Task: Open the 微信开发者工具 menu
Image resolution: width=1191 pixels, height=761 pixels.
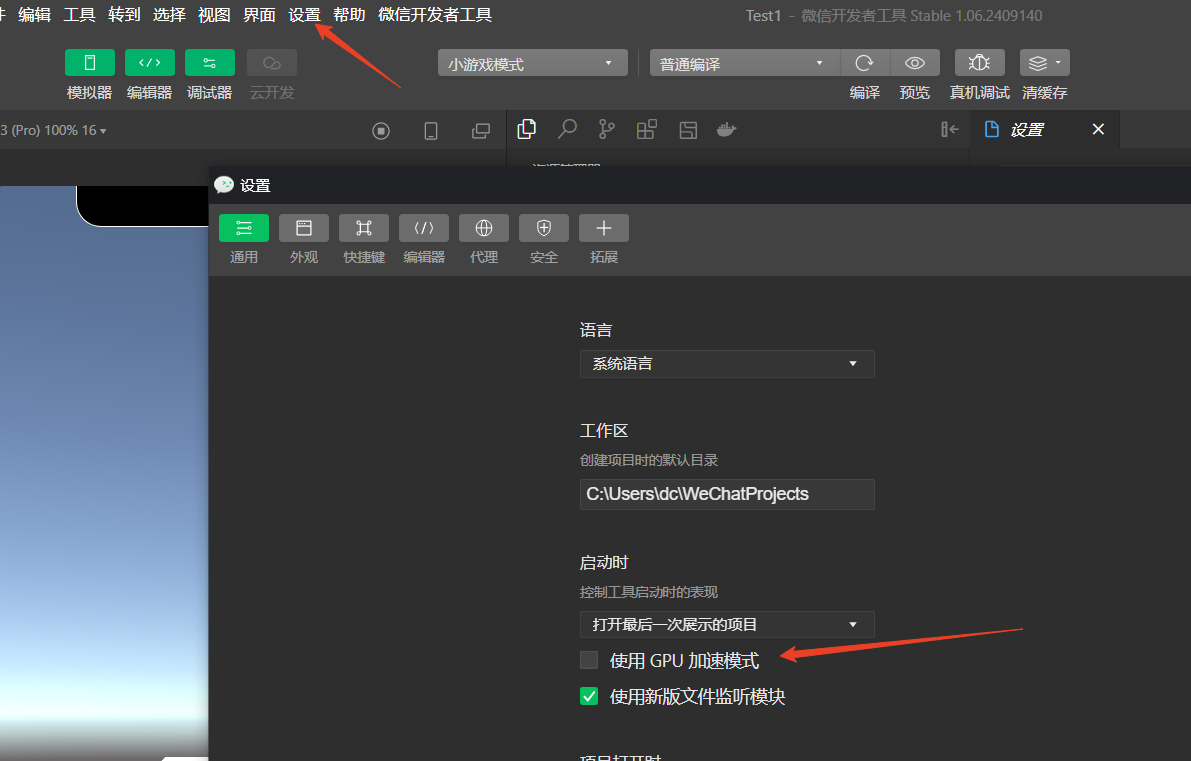Action: 435,15
